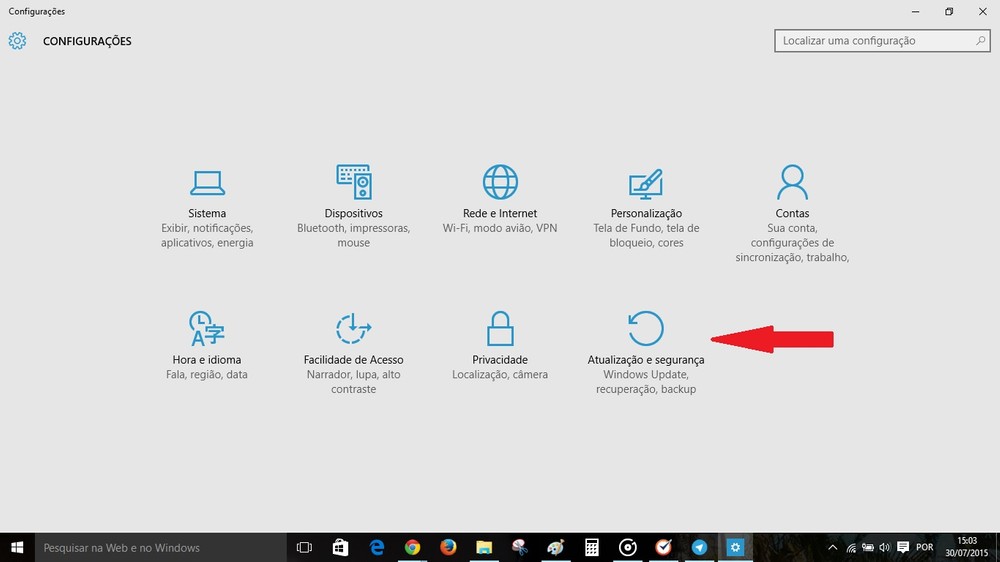Image resolution: width=1000 pixels, height=562 pixels.
Task: Open the Windows Start menu
Action: click(17, 547)
